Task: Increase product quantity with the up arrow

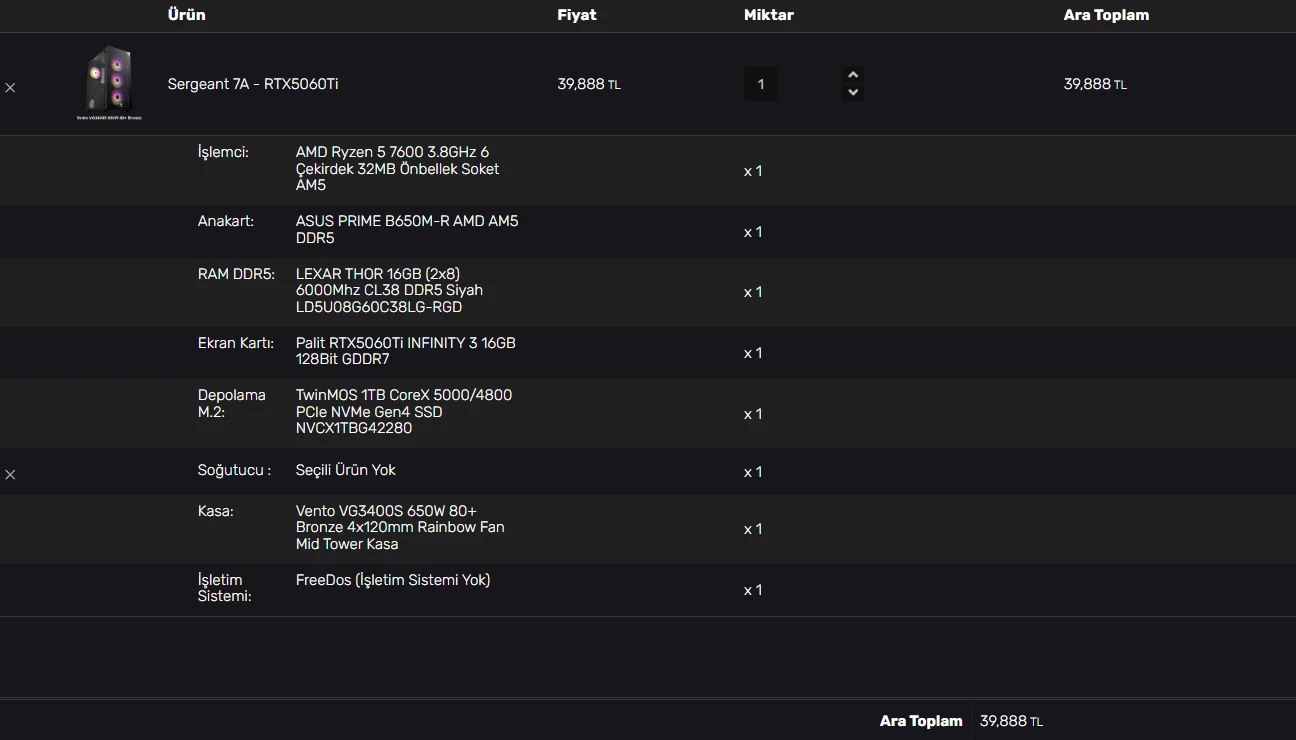Action: pos(852,75)
